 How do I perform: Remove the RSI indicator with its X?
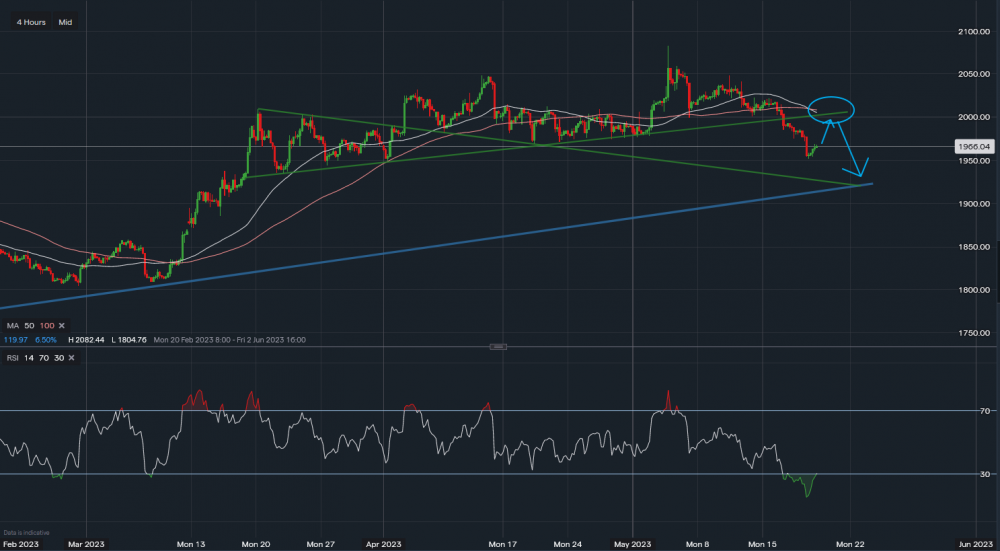(73, 357)
